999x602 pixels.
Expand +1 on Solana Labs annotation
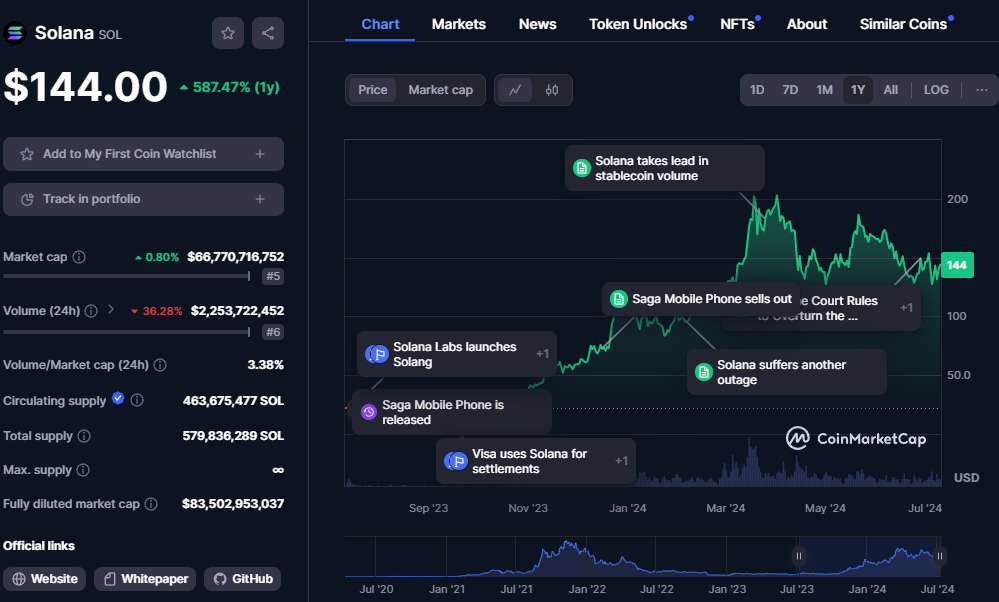point(542,354)
